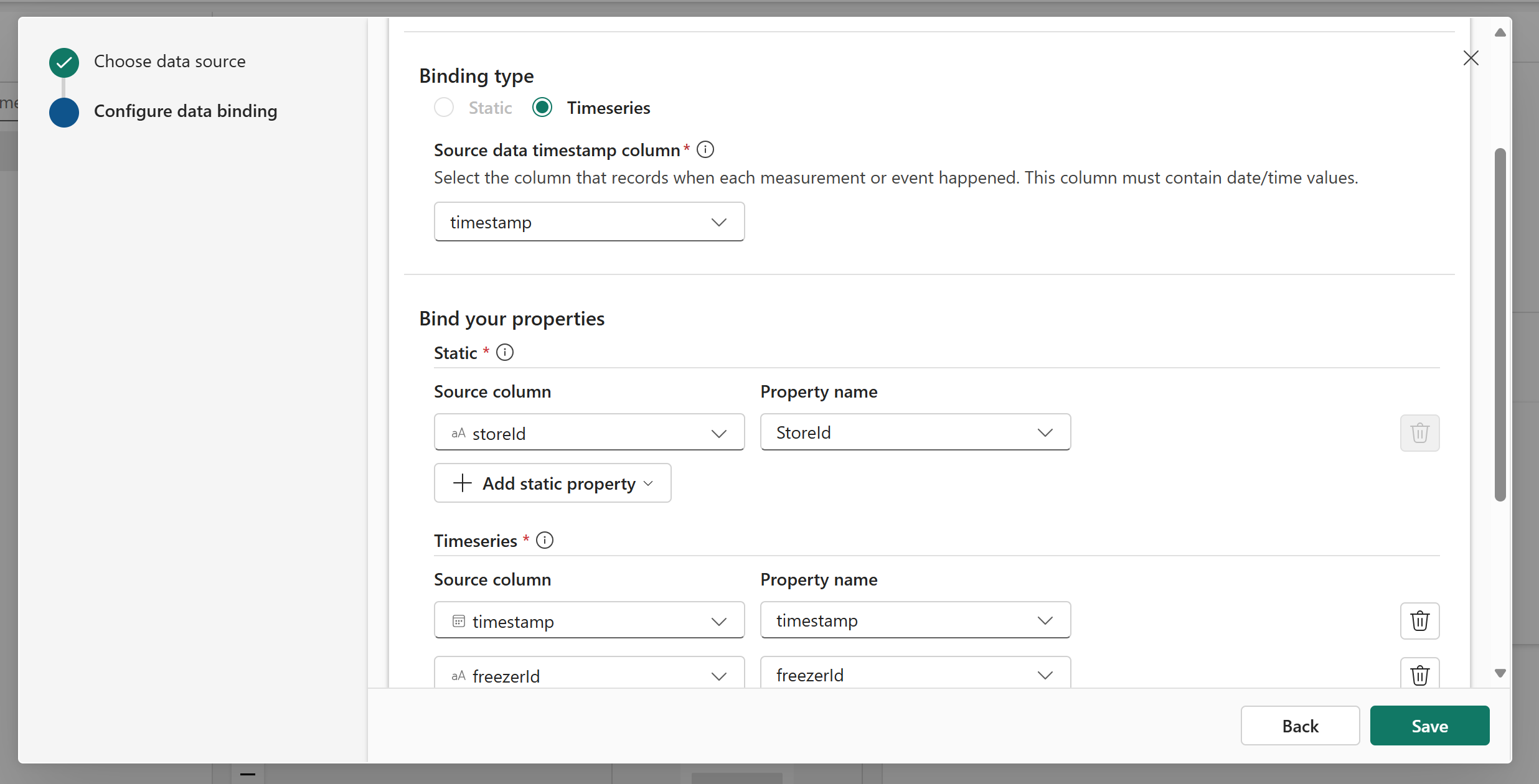Click the Save button
Screen dimensions: 1539x784
pos(1429,726)
